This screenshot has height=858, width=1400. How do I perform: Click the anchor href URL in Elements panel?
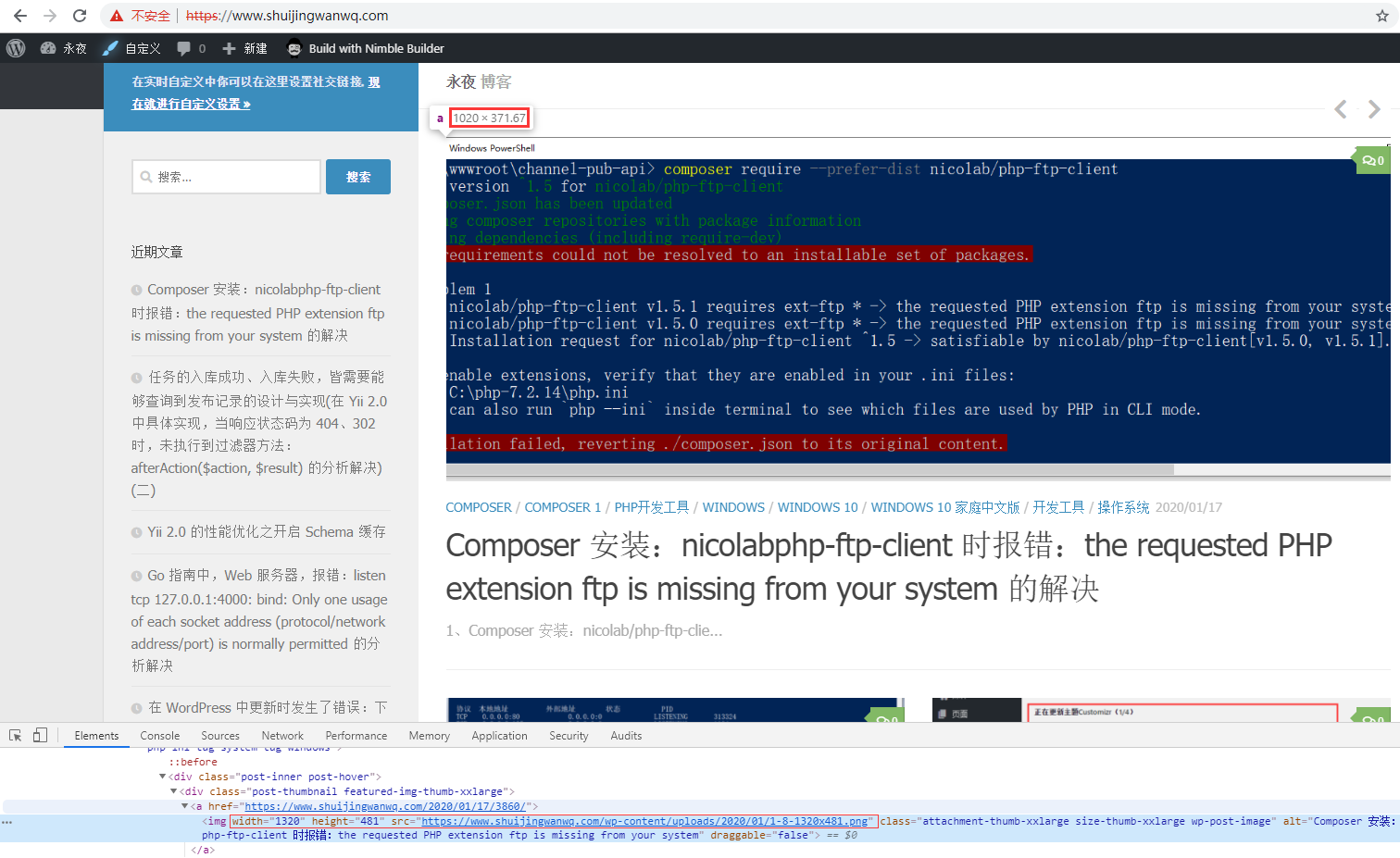pos(384,807)
